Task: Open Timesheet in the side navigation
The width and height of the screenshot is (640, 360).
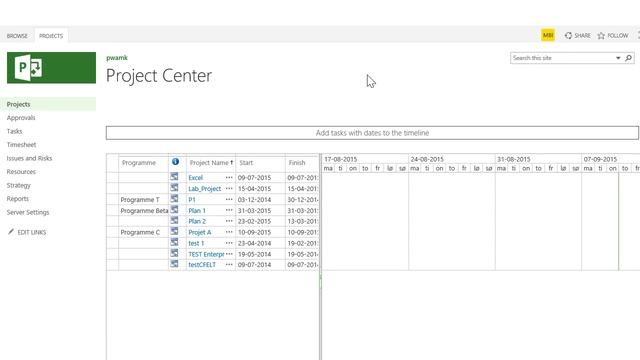Action: click(x=21, y=144)
